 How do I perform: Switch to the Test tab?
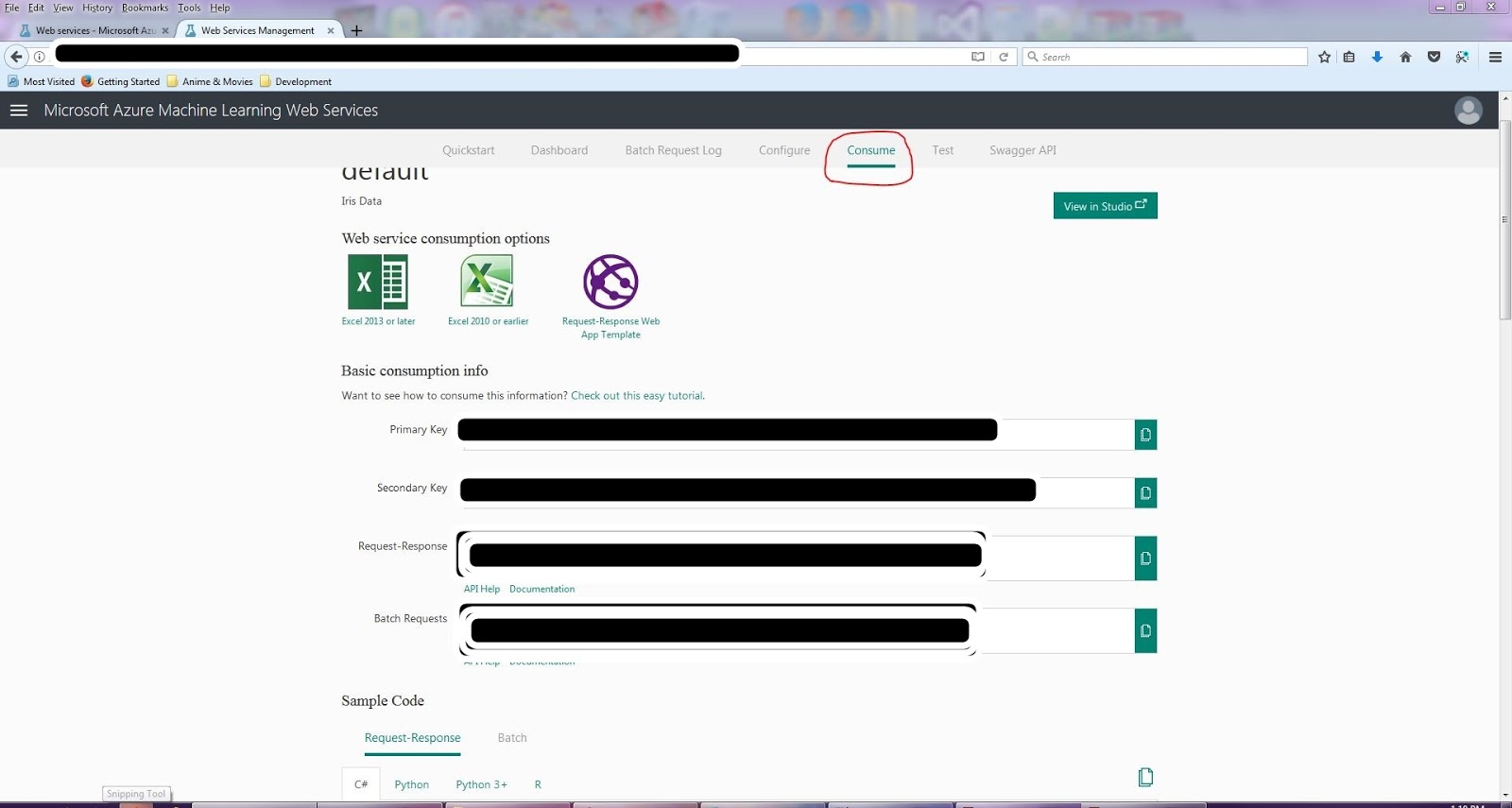pyautogui.click(x=942, y=150)
